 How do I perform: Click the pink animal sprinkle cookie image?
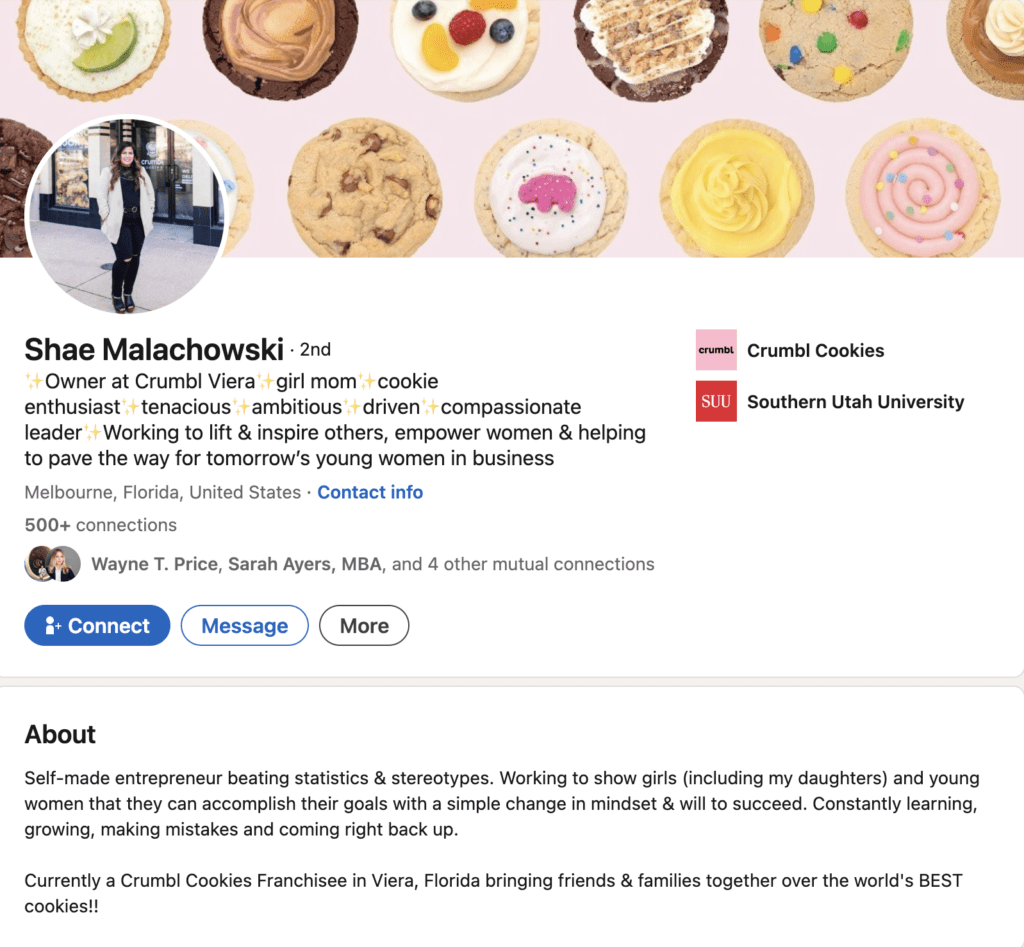coord(549,188)
